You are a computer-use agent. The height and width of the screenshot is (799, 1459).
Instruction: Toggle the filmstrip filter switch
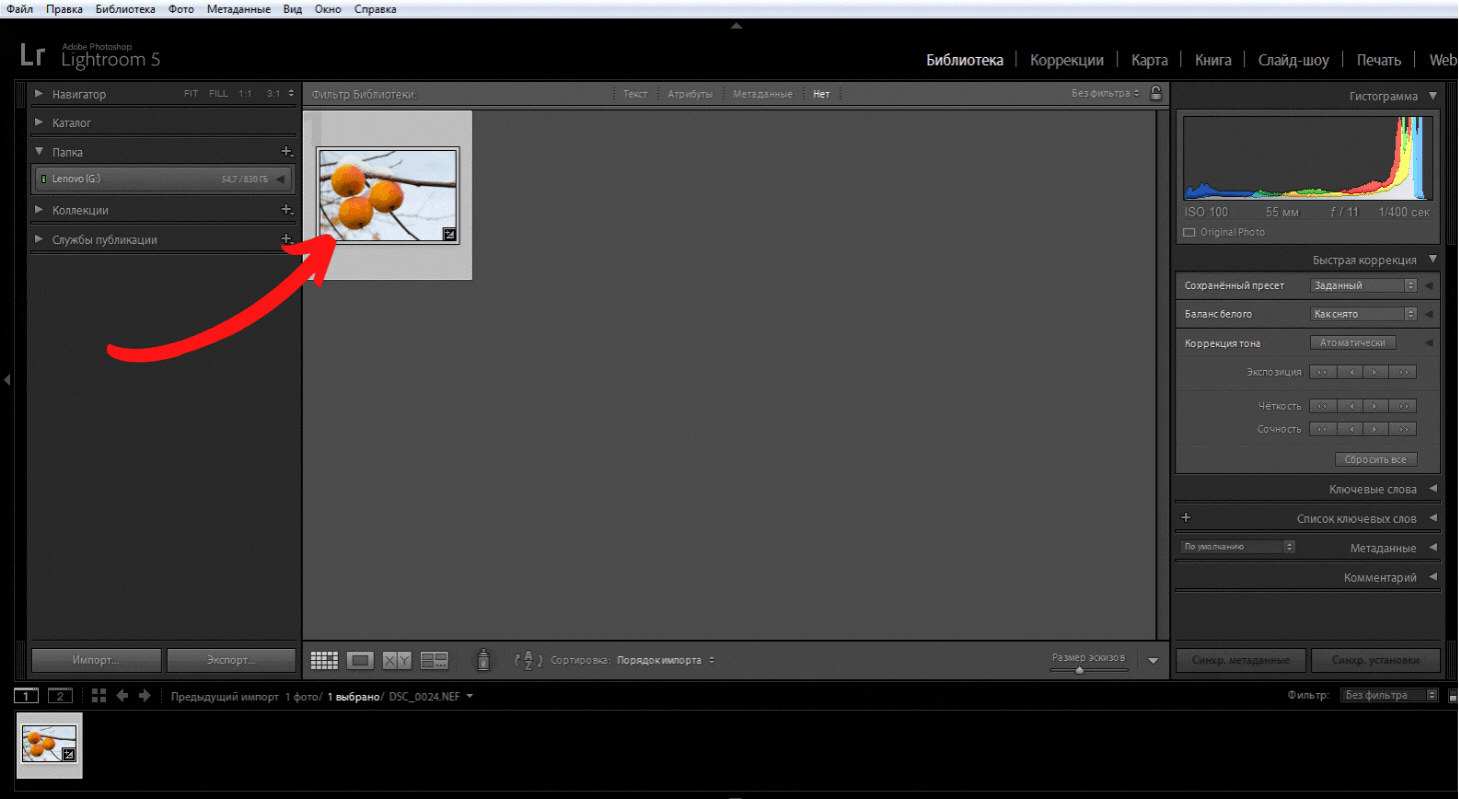point(1452,696)
